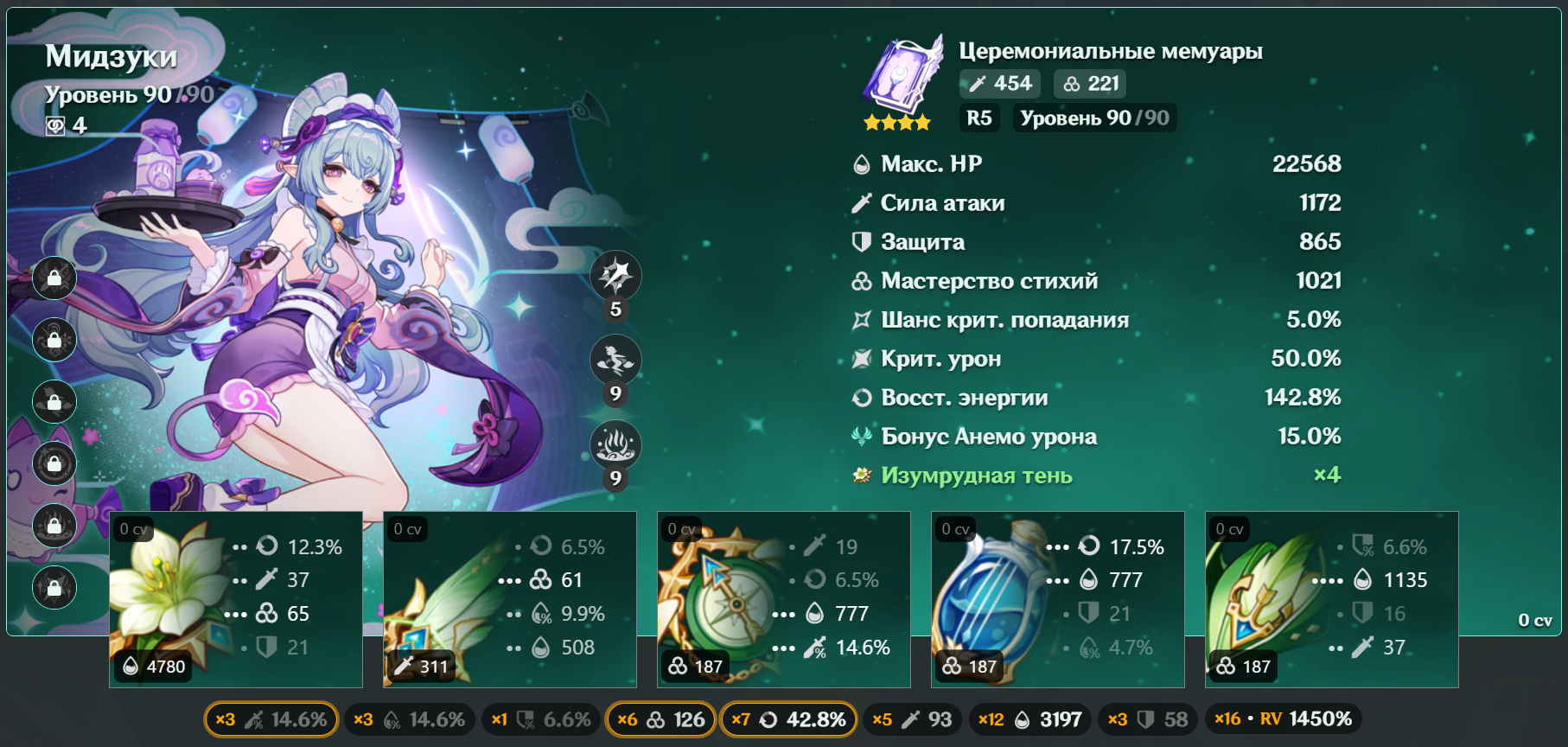Click the first locked constellation icon
The width and height of the screenshot is (1568, 747).
pyautogui.click(x=54, y=278)
